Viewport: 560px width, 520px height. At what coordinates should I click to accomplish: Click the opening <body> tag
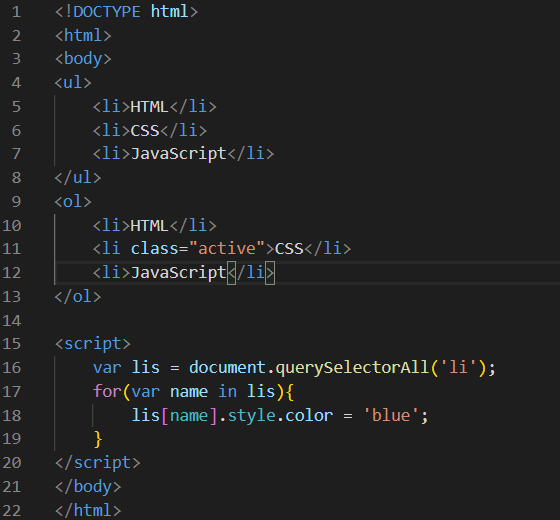point(83,59)
